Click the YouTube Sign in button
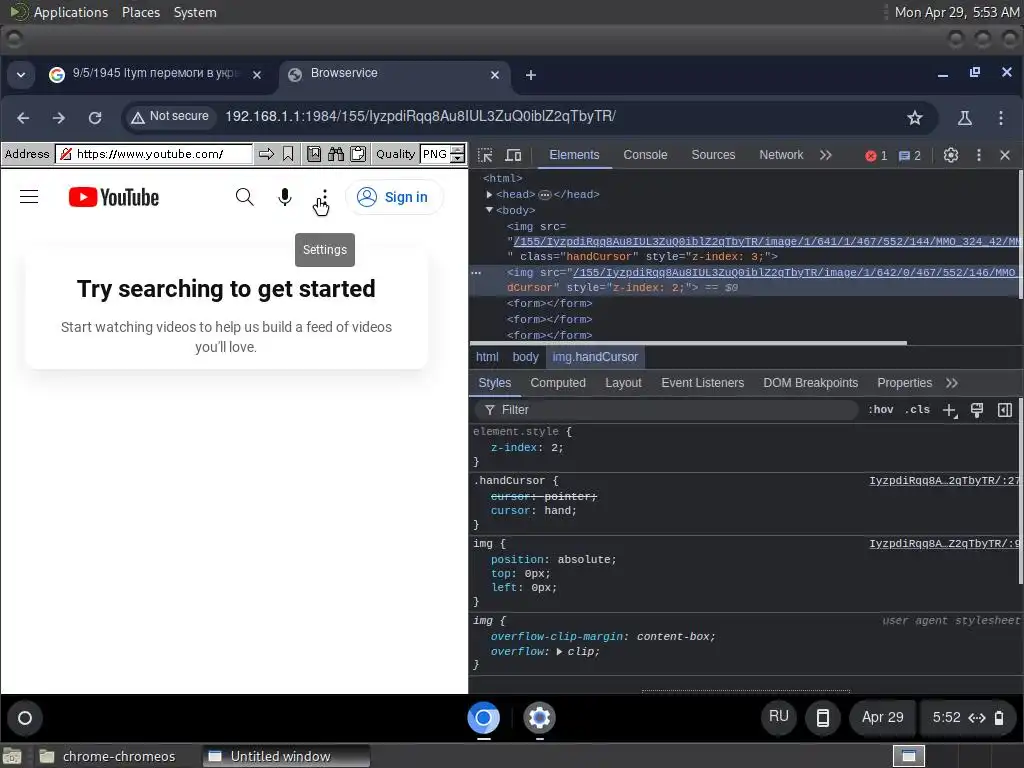This screenshot has height=768, width=1024. (394, 197)
